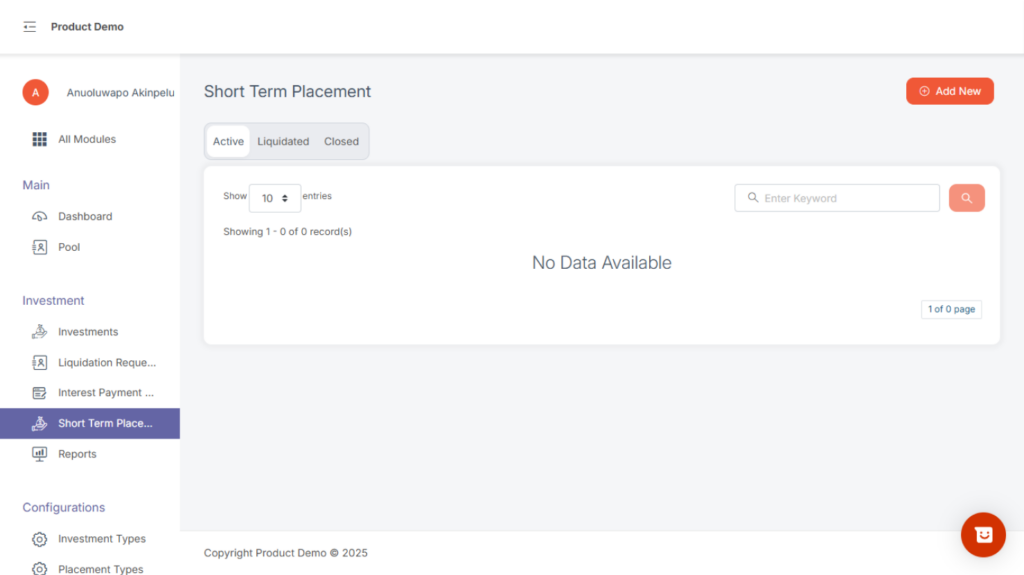Collapse sidebar using the hamburger menu icon

click(29, 27)
